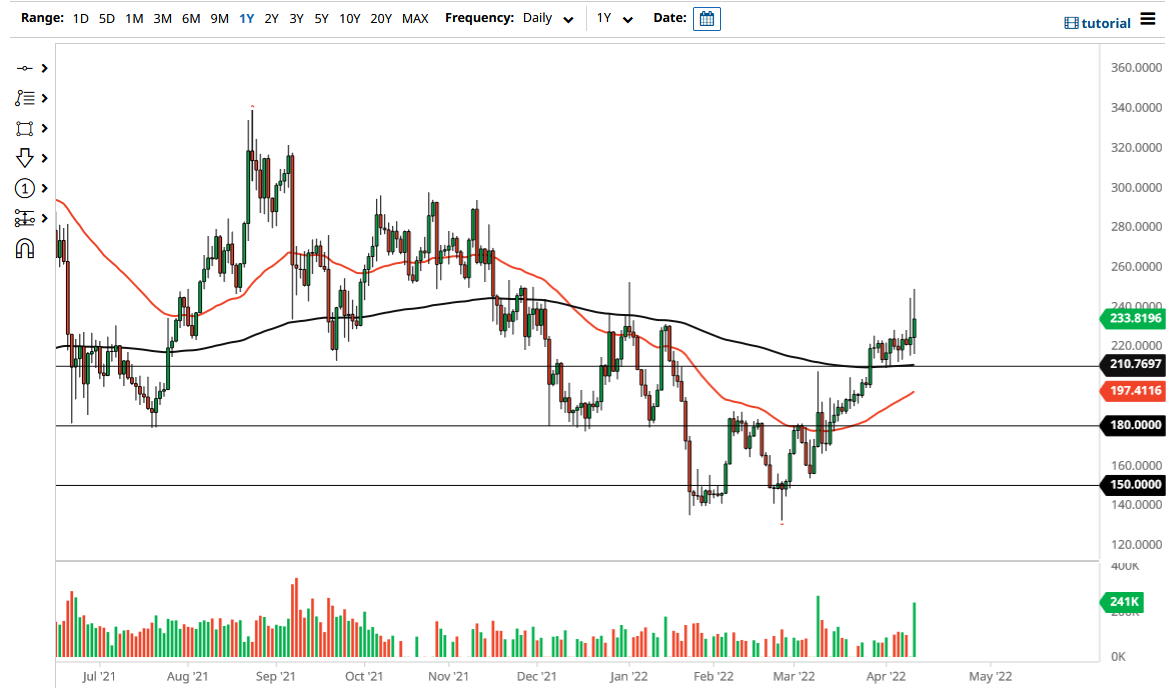Open the date picker calendar icon
Screen dimensions: 1174x692
pyautogui.click(x=707, y=18)
